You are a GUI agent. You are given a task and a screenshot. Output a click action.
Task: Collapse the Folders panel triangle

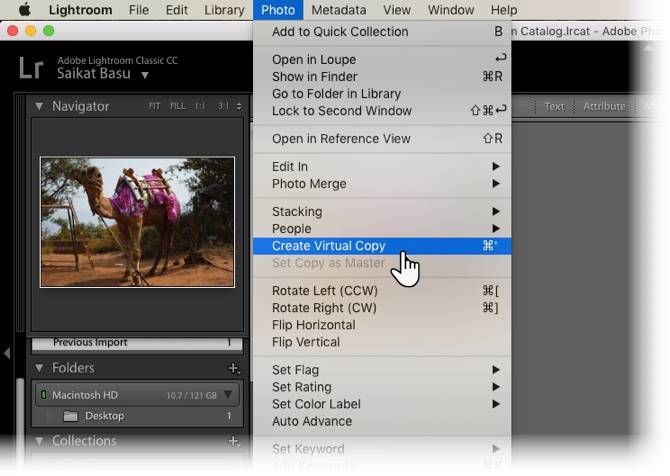pos(39,368)
